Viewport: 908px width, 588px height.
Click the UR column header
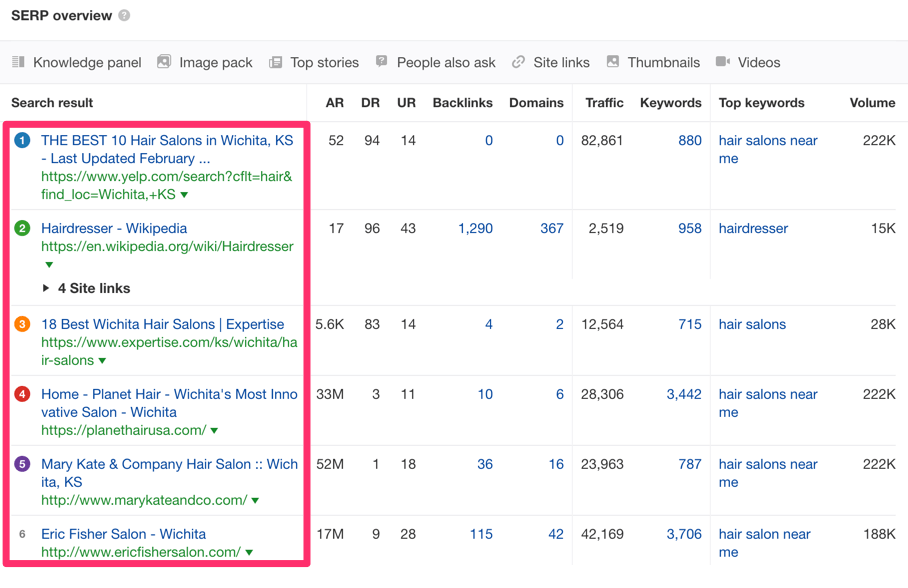tap(407, 103)
